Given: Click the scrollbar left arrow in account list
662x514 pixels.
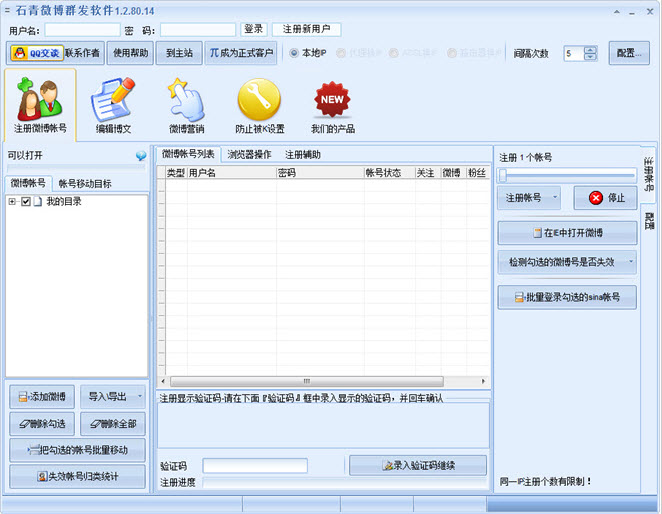Looking at the screenshot, I should pyautogui.click(x=163, y=381).
